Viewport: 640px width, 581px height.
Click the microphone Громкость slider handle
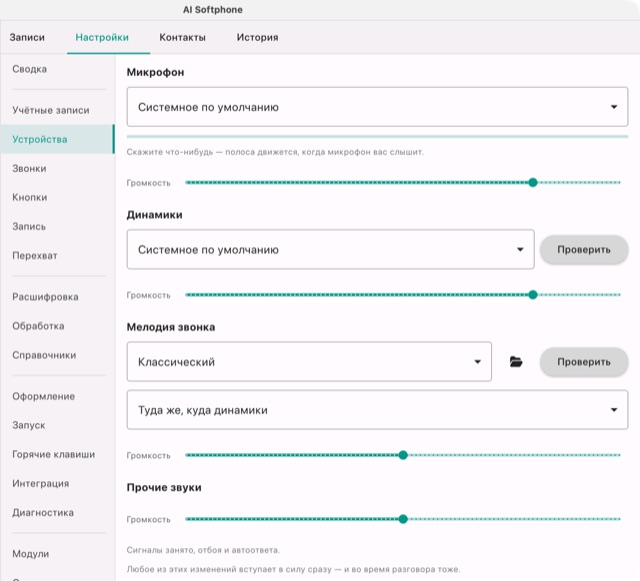coord(533,183)
